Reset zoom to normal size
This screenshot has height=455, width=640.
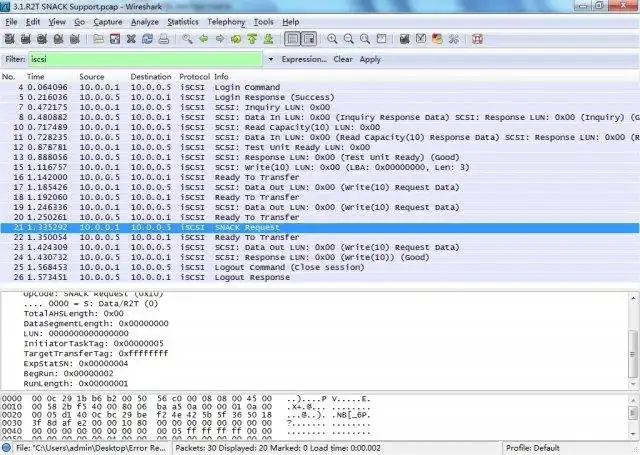tap(365, 39)
